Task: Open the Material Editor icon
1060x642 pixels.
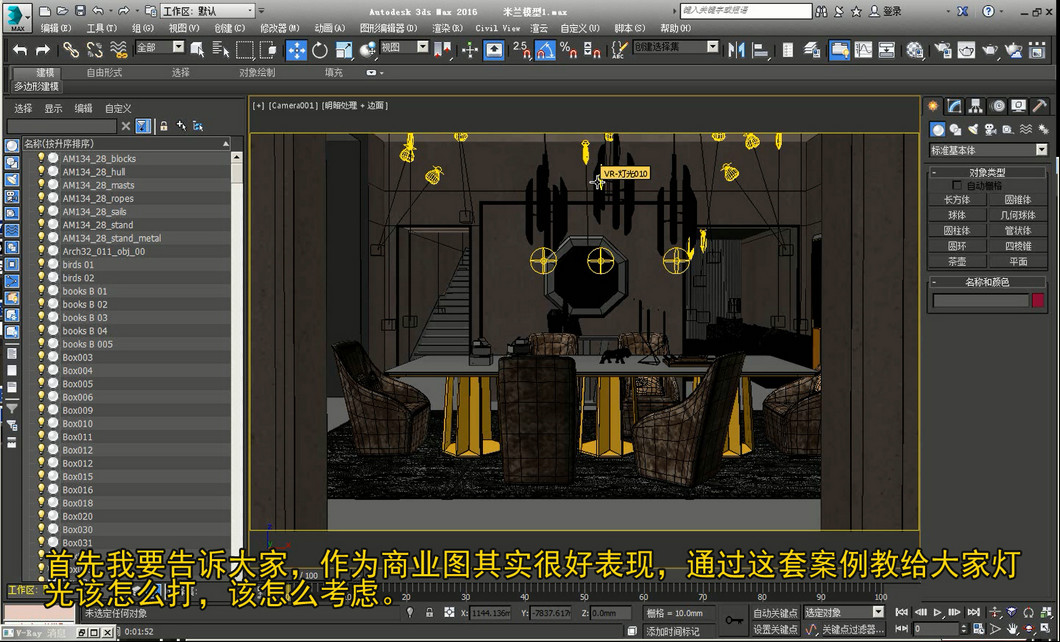Action: (x=915, y=50)
